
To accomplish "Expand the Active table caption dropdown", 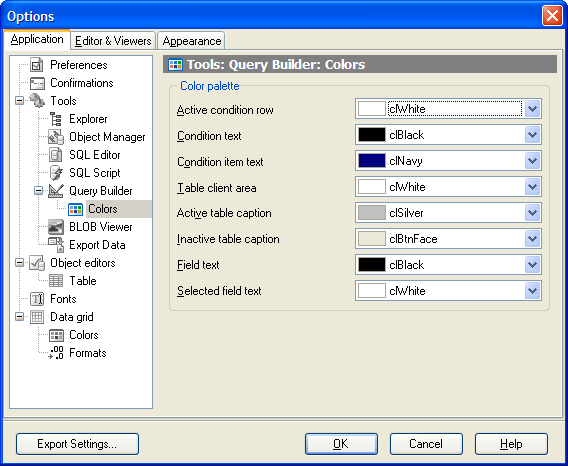I will [x=532, y=213].
